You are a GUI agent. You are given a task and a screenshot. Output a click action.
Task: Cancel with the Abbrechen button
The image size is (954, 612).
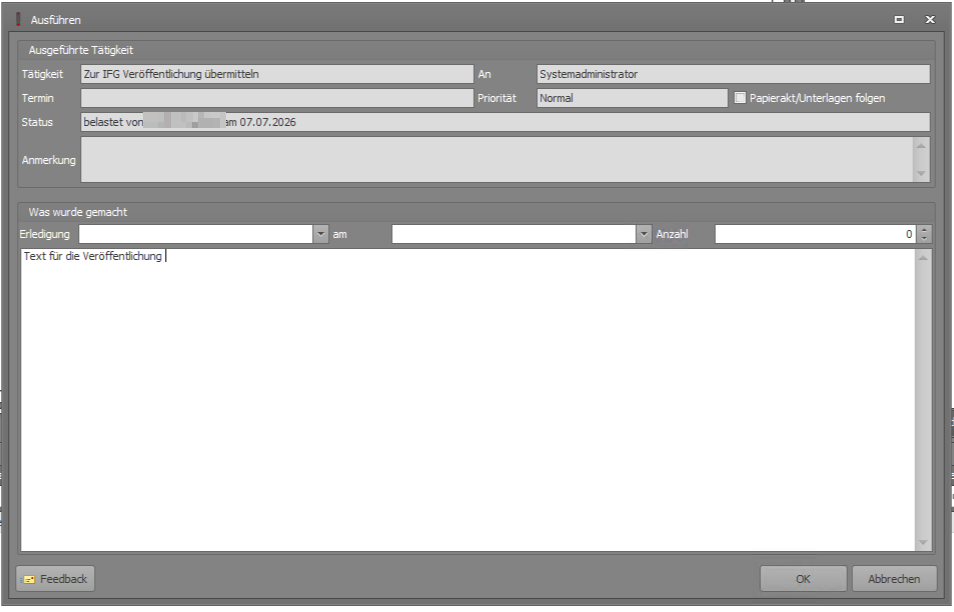(x=894, y=579)
